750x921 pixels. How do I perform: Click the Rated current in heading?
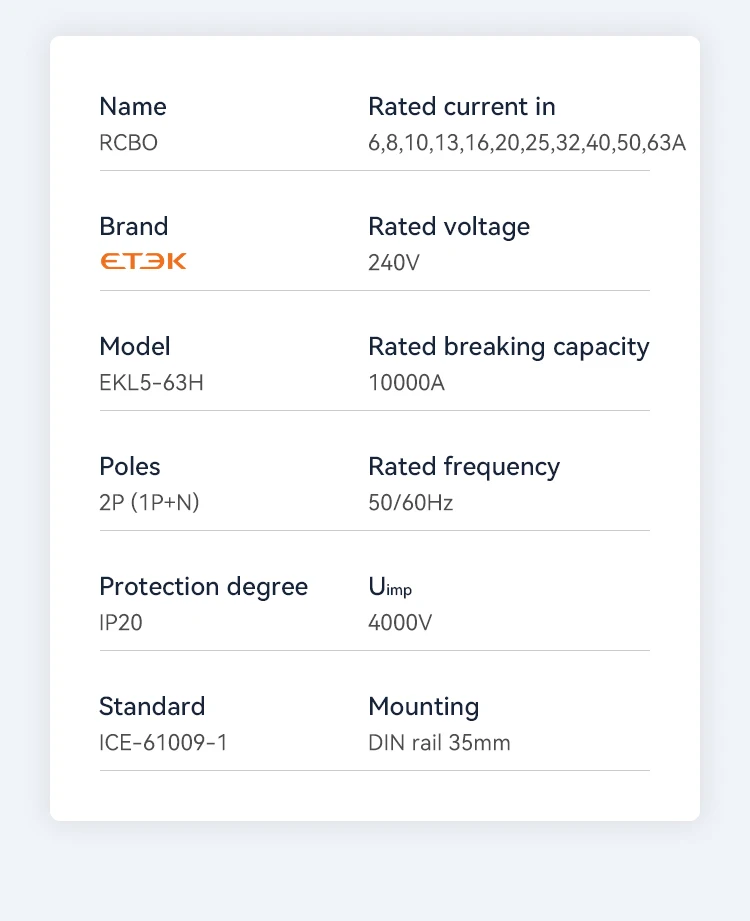pyautogui.click(x=462, y=107)
